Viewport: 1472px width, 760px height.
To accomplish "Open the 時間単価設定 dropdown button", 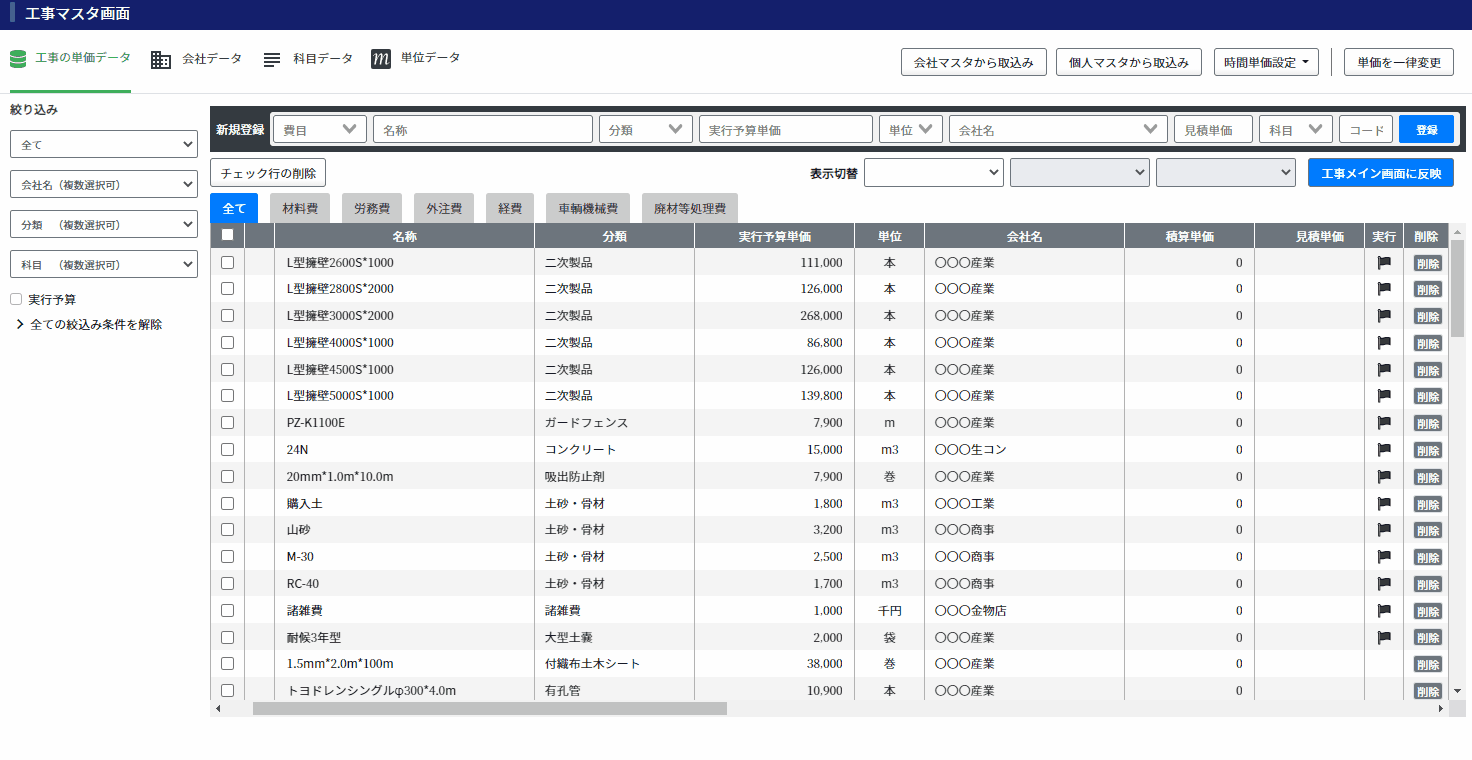I will pos(1266,62).
